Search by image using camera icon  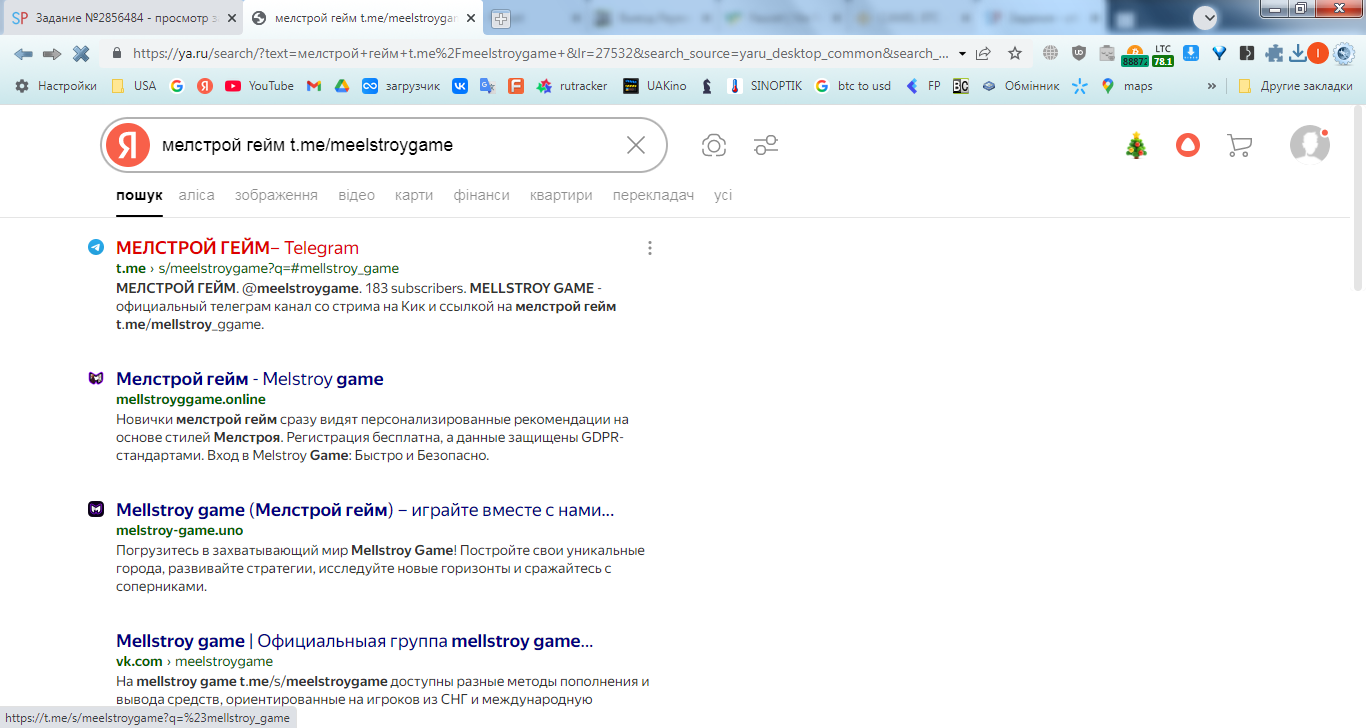click(714, 145)
